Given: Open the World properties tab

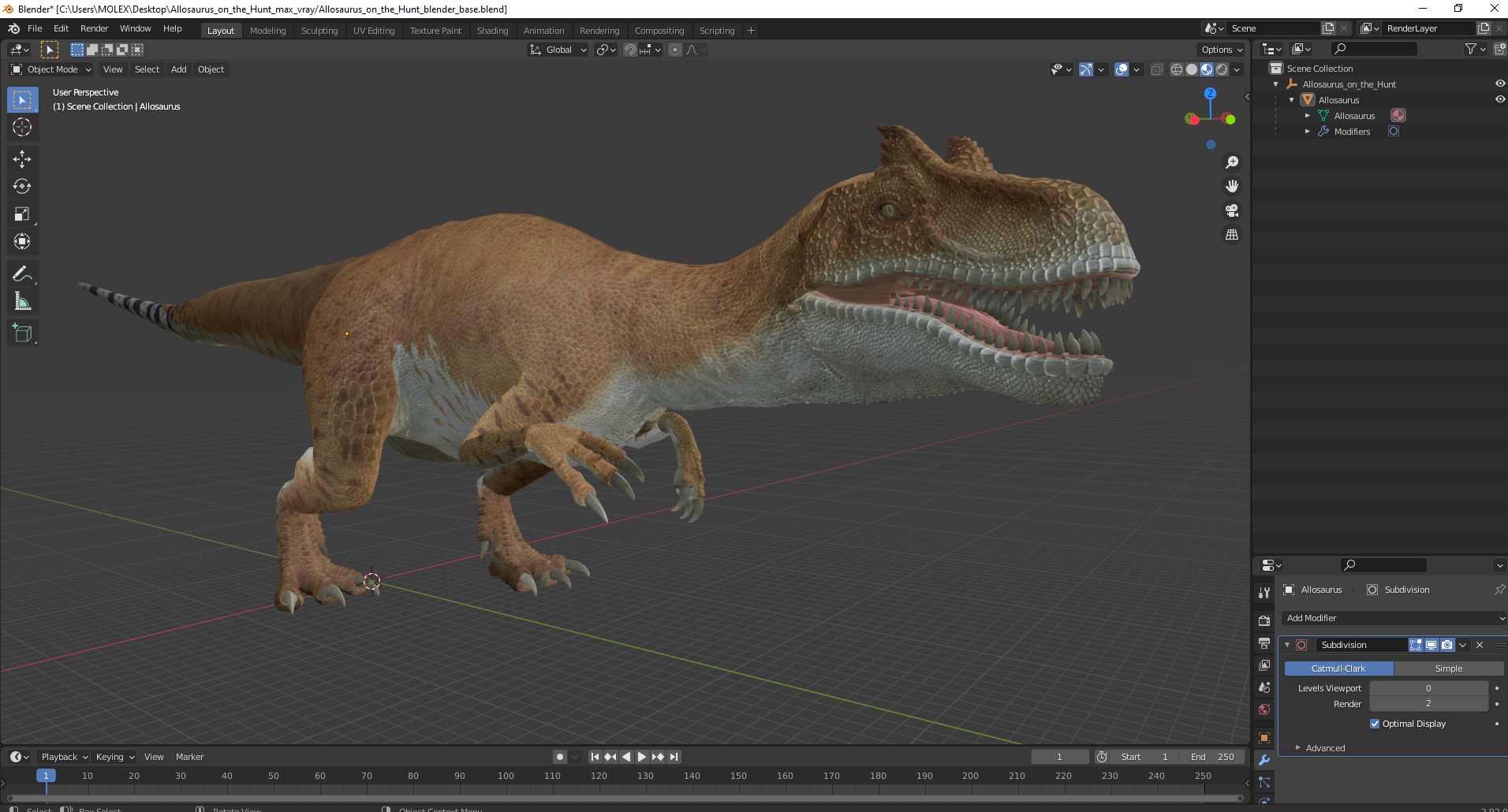Looking at the screenshot, I should tap(1264, 710).
